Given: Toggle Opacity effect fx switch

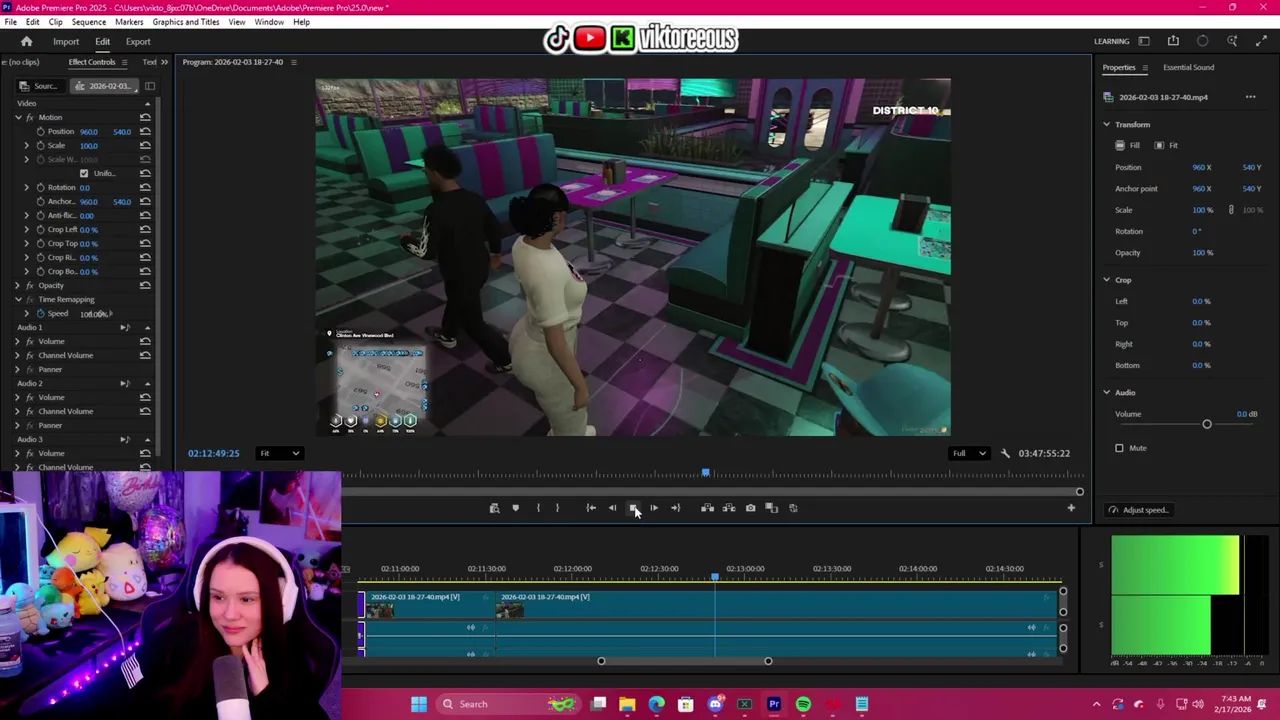Looking at the screenshot, I should click(30, 285).
